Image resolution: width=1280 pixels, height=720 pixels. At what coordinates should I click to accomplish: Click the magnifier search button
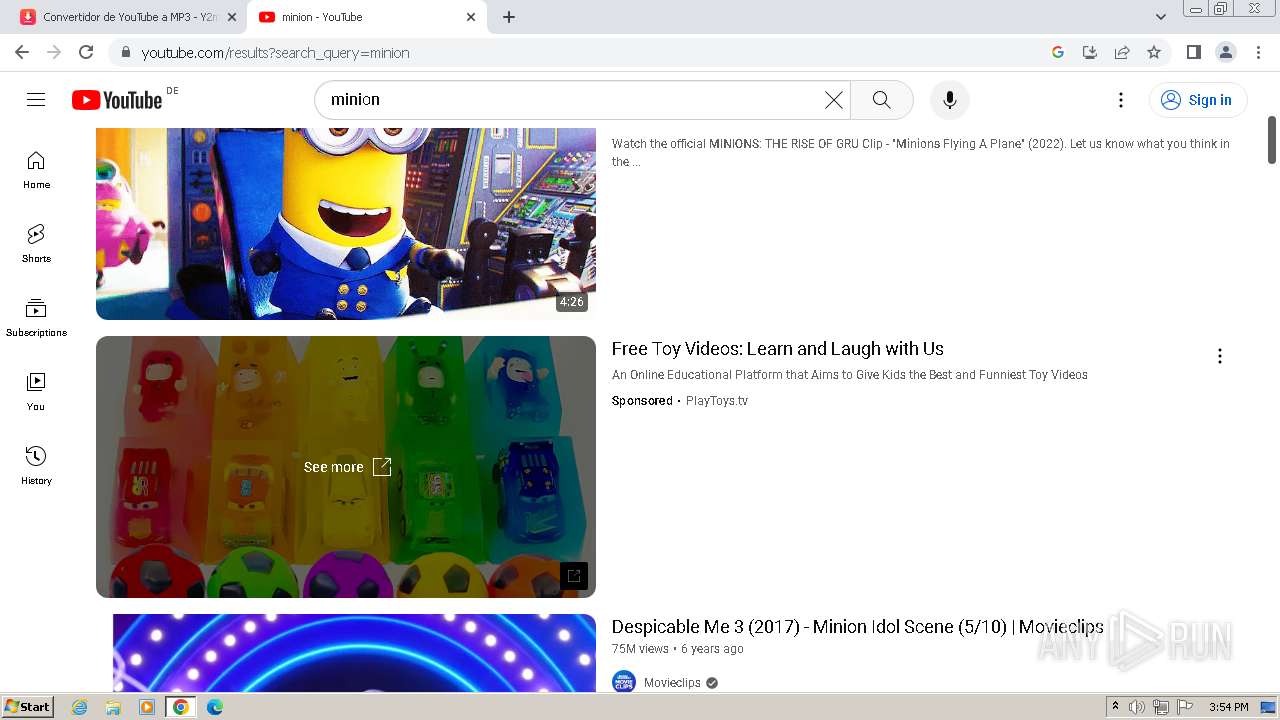pyautogui.click(x=881, y=100)
